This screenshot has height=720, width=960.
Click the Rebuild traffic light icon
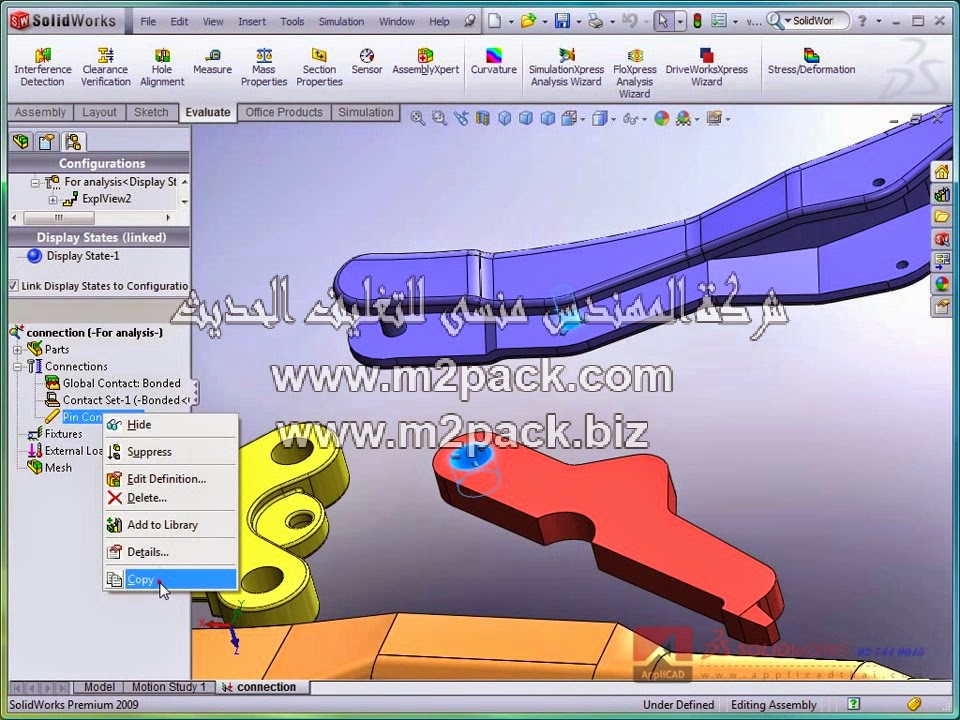coord(697,21)
